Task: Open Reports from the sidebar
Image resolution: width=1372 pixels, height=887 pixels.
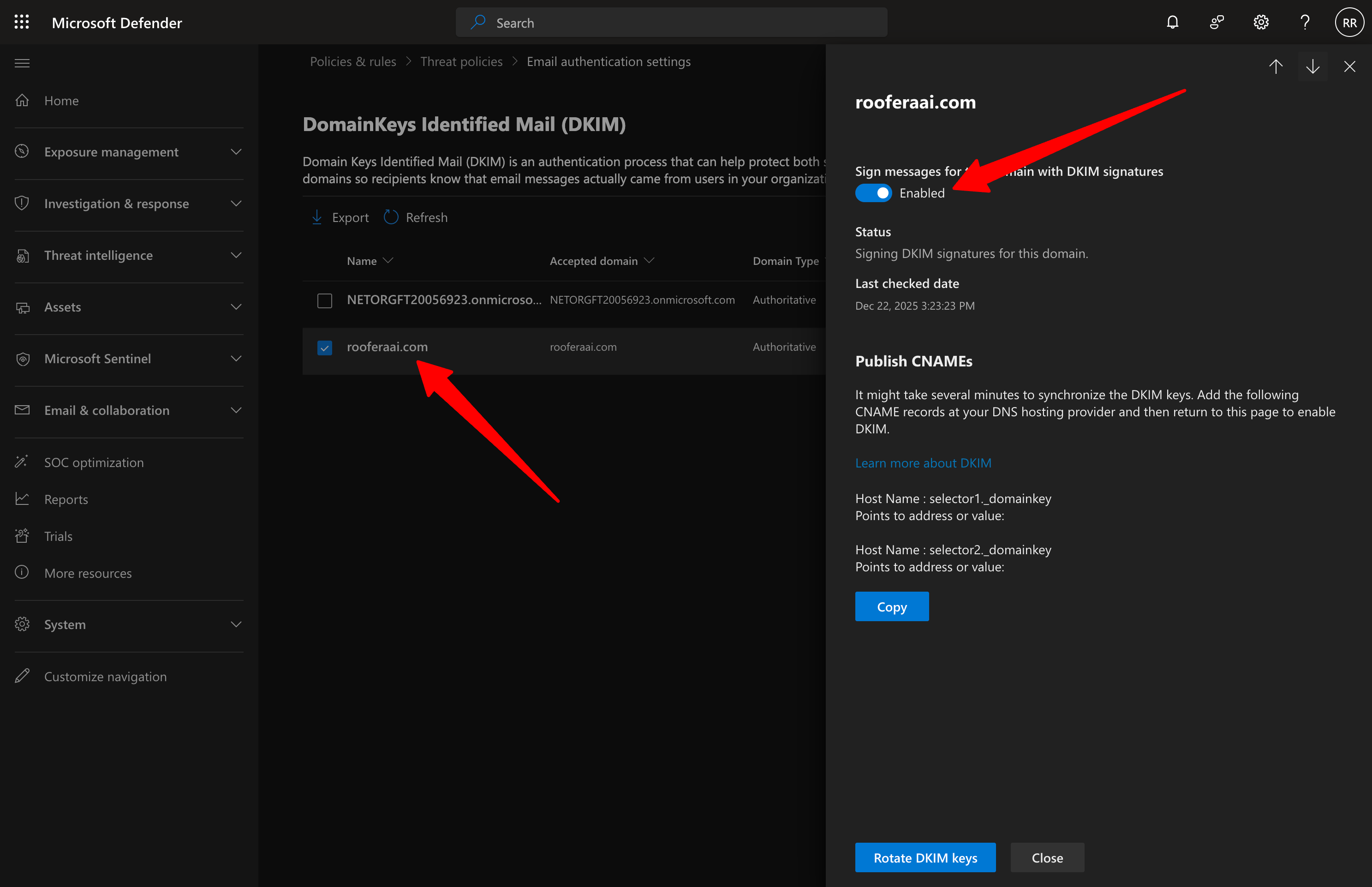Action: (66, 499)
